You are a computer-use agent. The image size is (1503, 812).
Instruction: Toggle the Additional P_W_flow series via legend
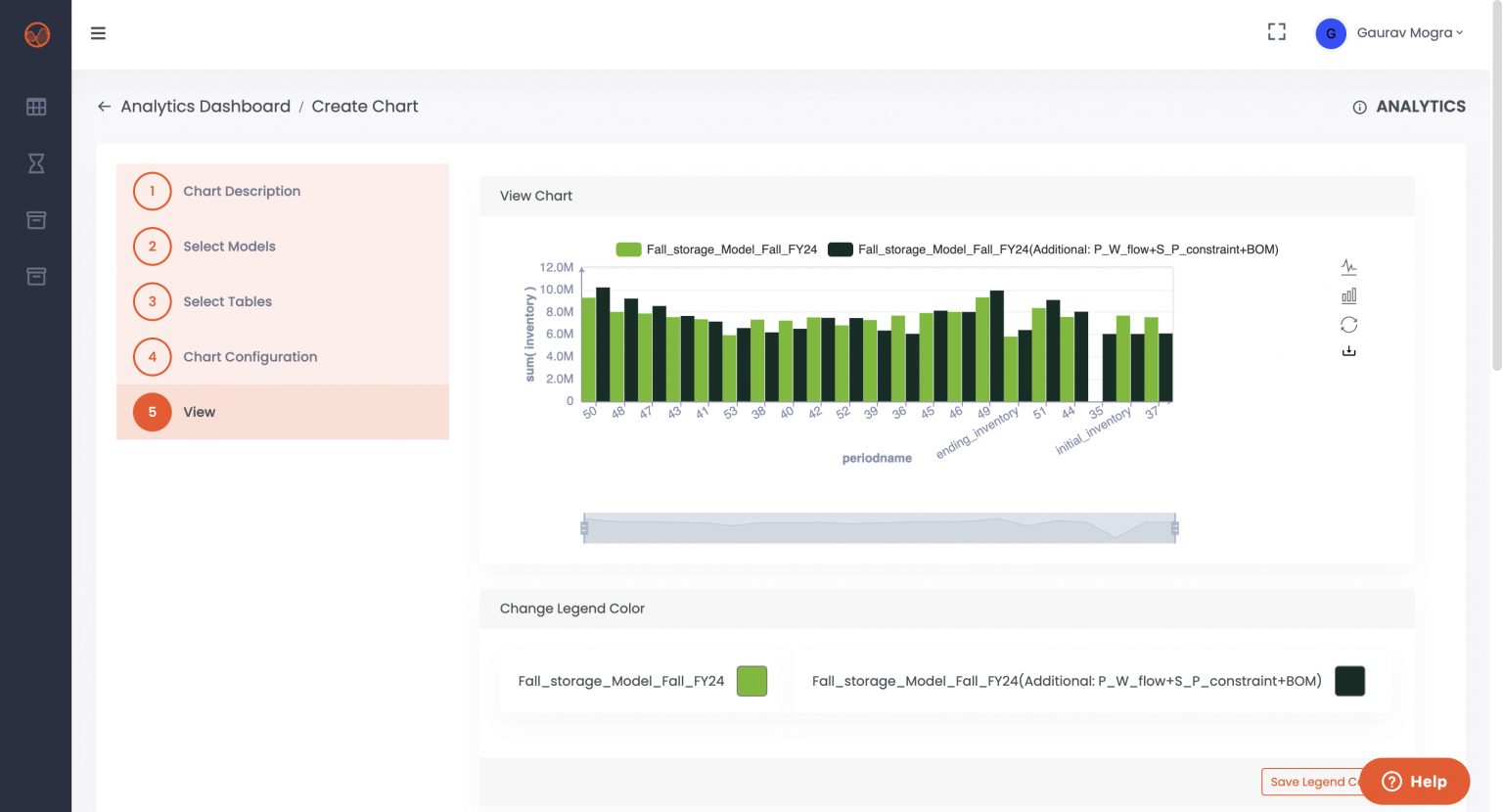(x=1057, y=249)
